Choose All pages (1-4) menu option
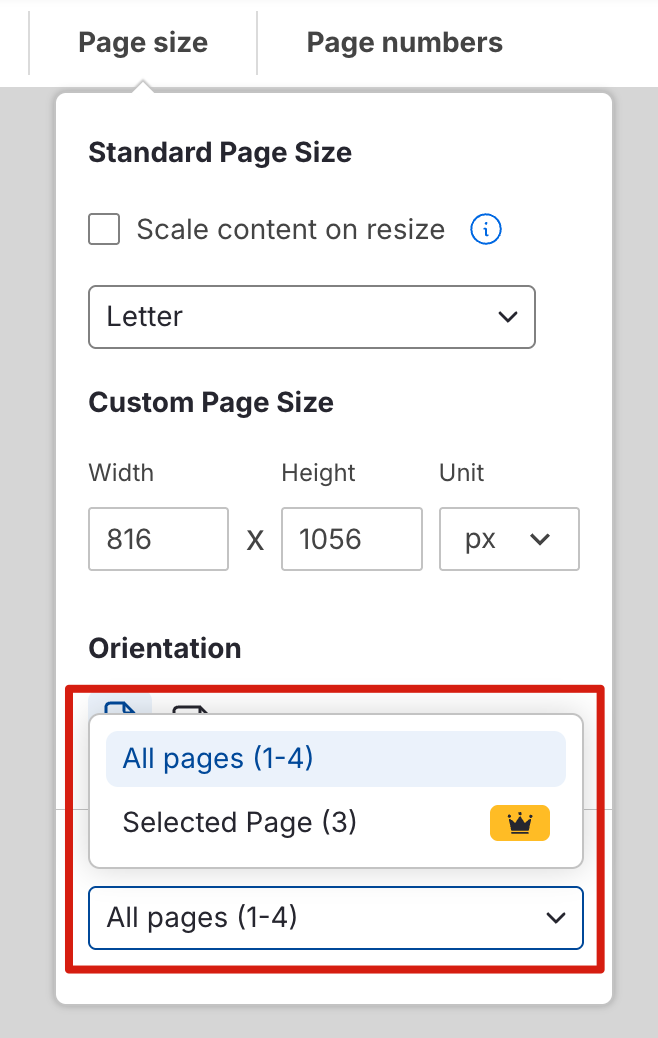Image resolution: width=658 pixels, height=1038 pixels. (336, 759)
